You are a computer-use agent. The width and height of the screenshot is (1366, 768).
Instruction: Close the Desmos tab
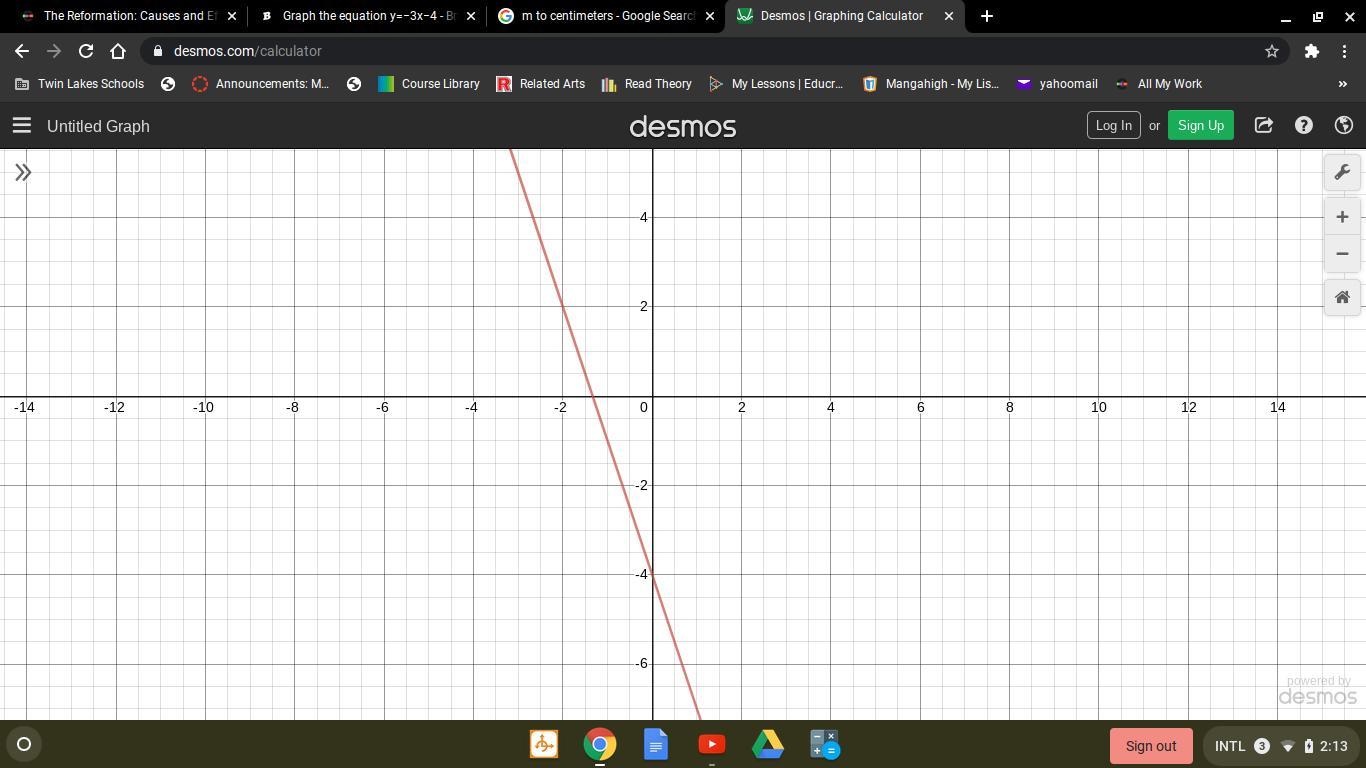[x=949, y=16]
